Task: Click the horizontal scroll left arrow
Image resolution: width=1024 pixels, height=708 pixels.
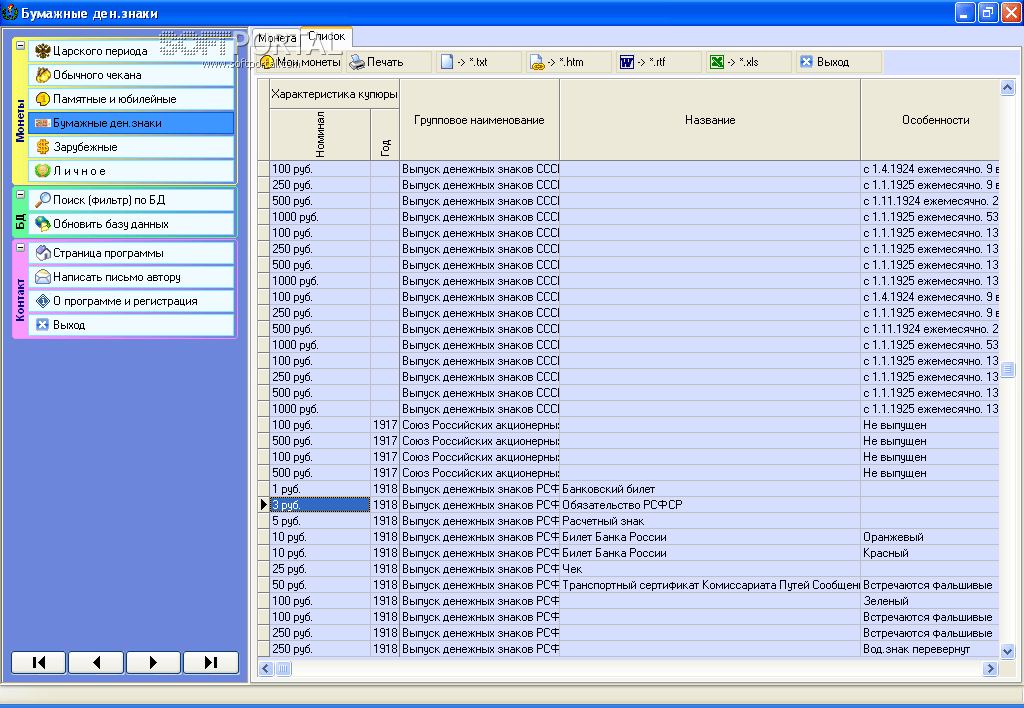Action: [x=265, y=668]
